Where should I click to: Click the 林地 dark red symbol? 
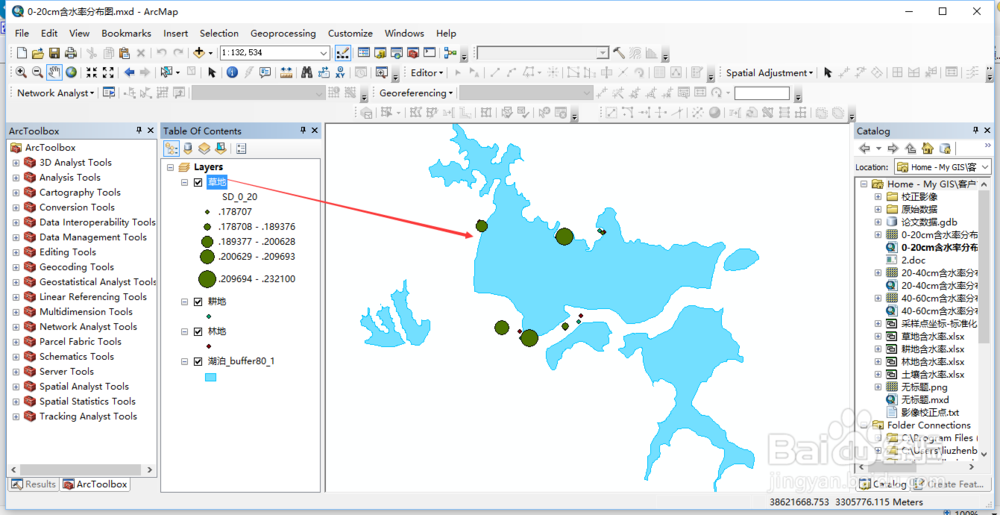point(209,346)
